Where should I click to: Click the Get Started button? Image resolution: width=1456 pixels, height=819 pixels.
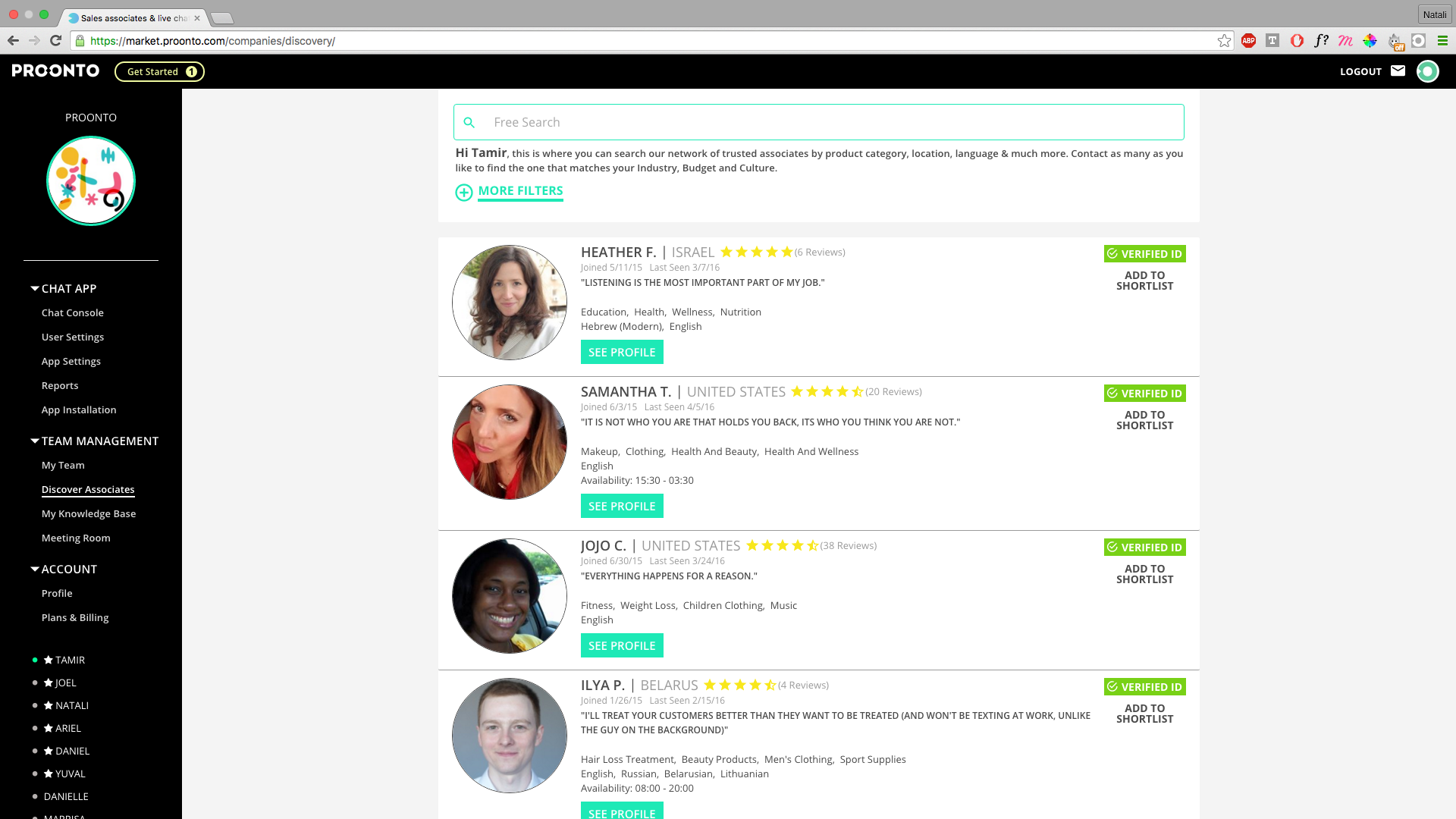(159, 71)
